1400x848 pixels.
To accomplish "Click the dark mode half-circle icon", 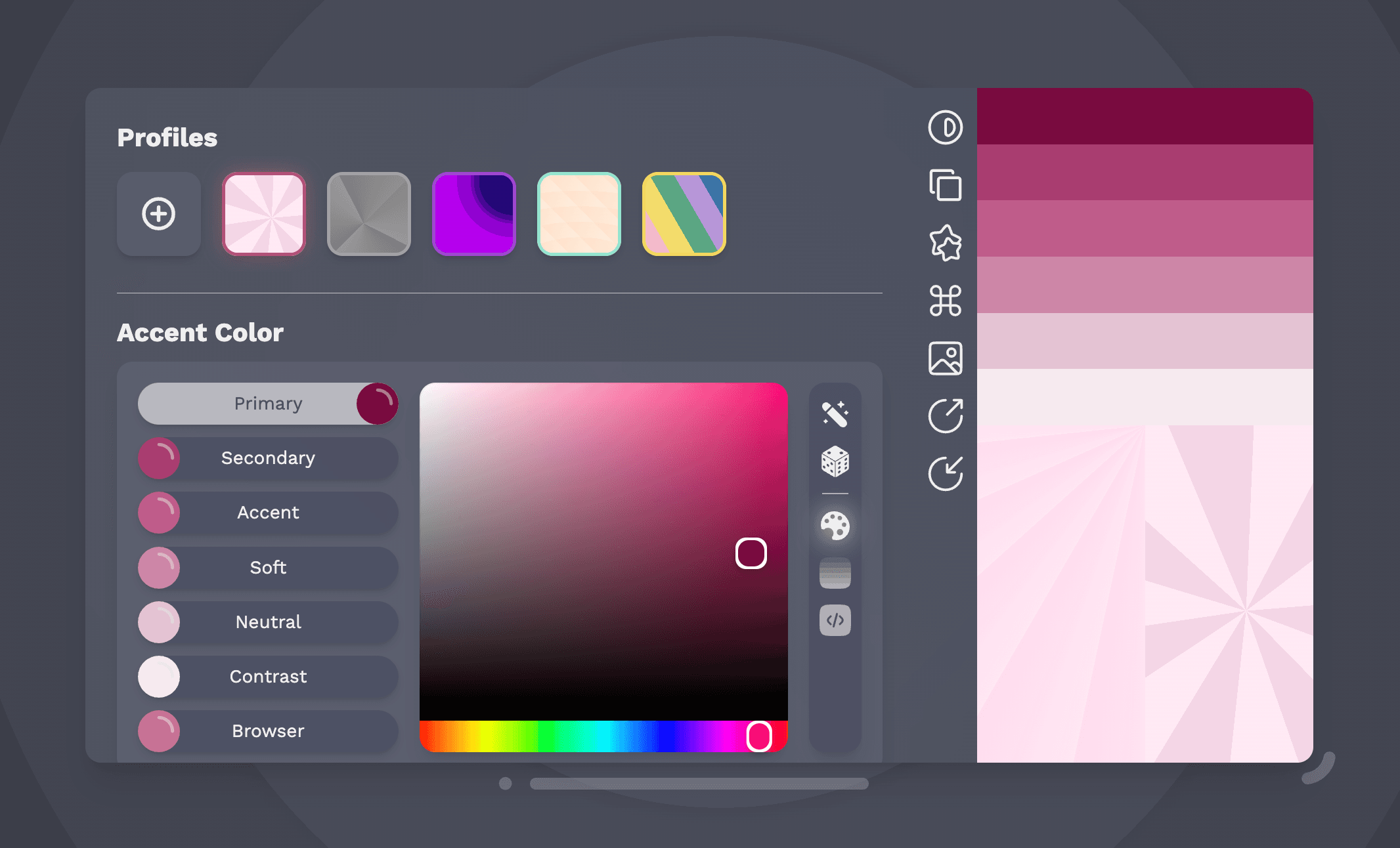I will tap(945, 127).
